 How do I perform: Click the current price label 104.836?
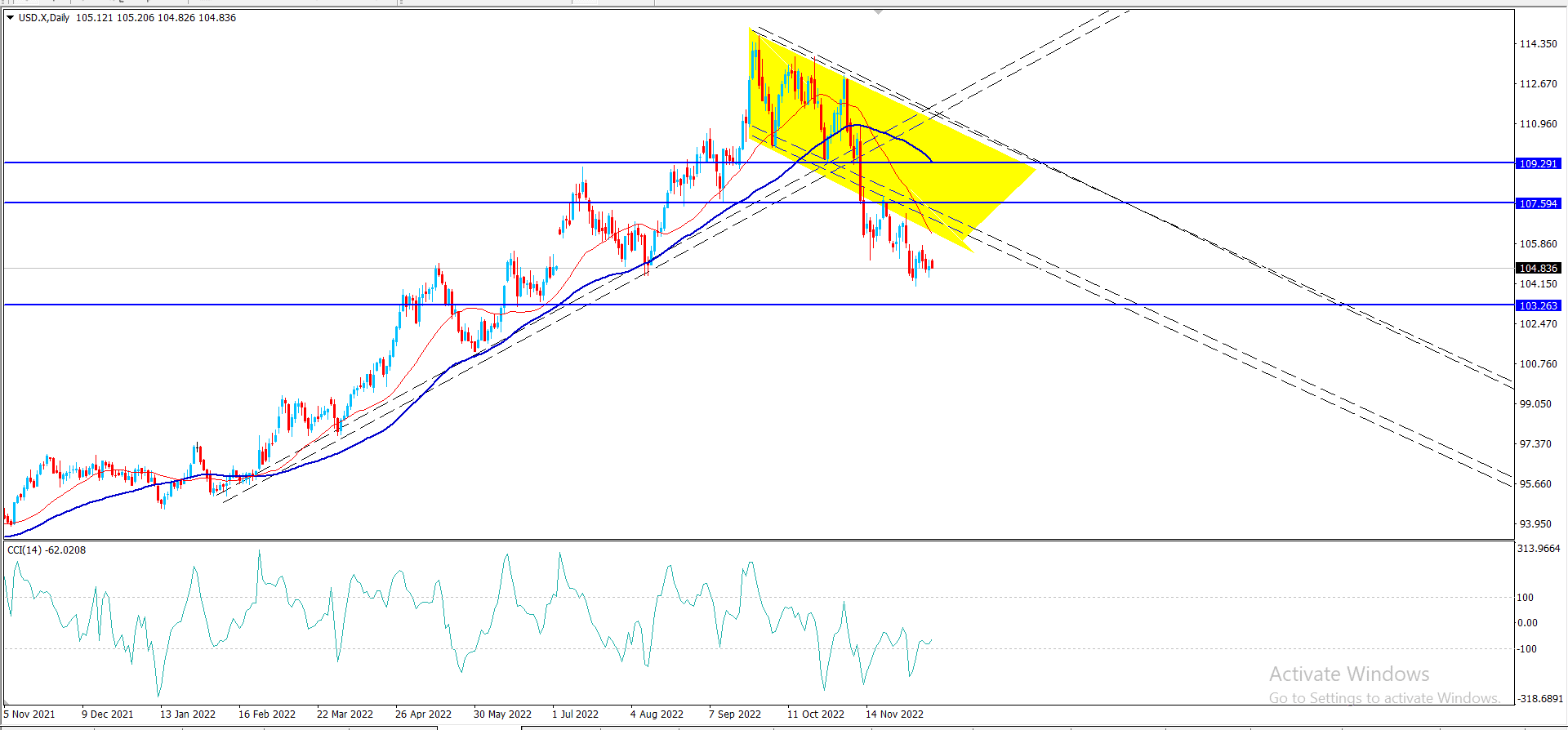coord(1538,268)
